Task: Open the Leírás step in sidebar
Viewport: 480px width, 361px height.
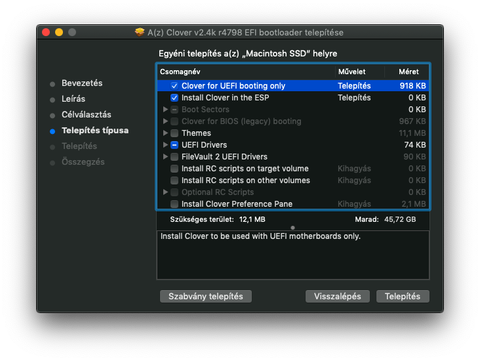Action: pos(73,99)
